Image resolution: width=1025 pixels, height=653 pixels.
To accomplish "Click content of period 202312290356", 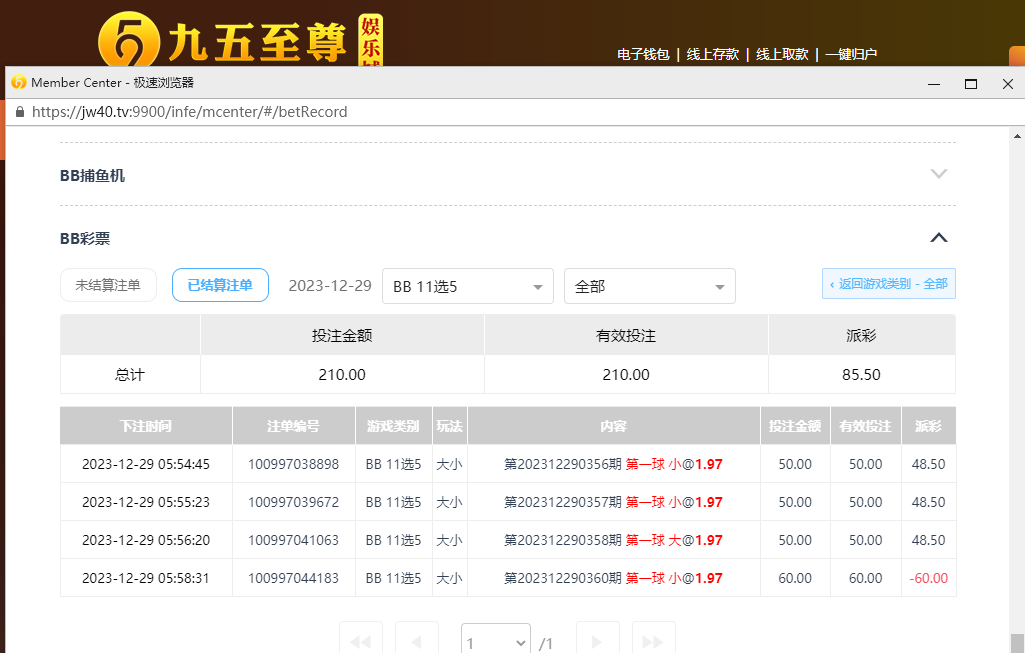I will (613, 464).
